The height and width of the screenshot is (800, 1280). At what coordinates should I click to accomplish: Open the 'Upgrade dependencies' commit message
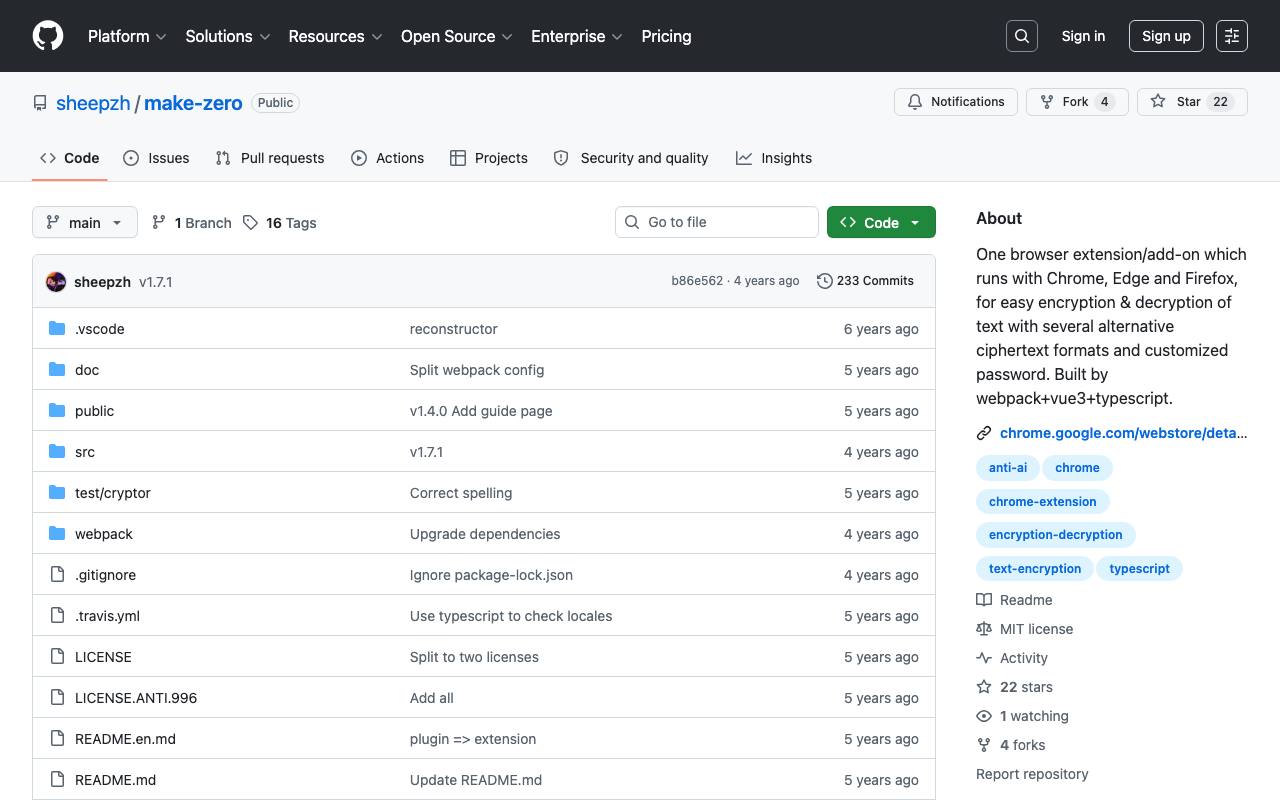coord(485,534)
